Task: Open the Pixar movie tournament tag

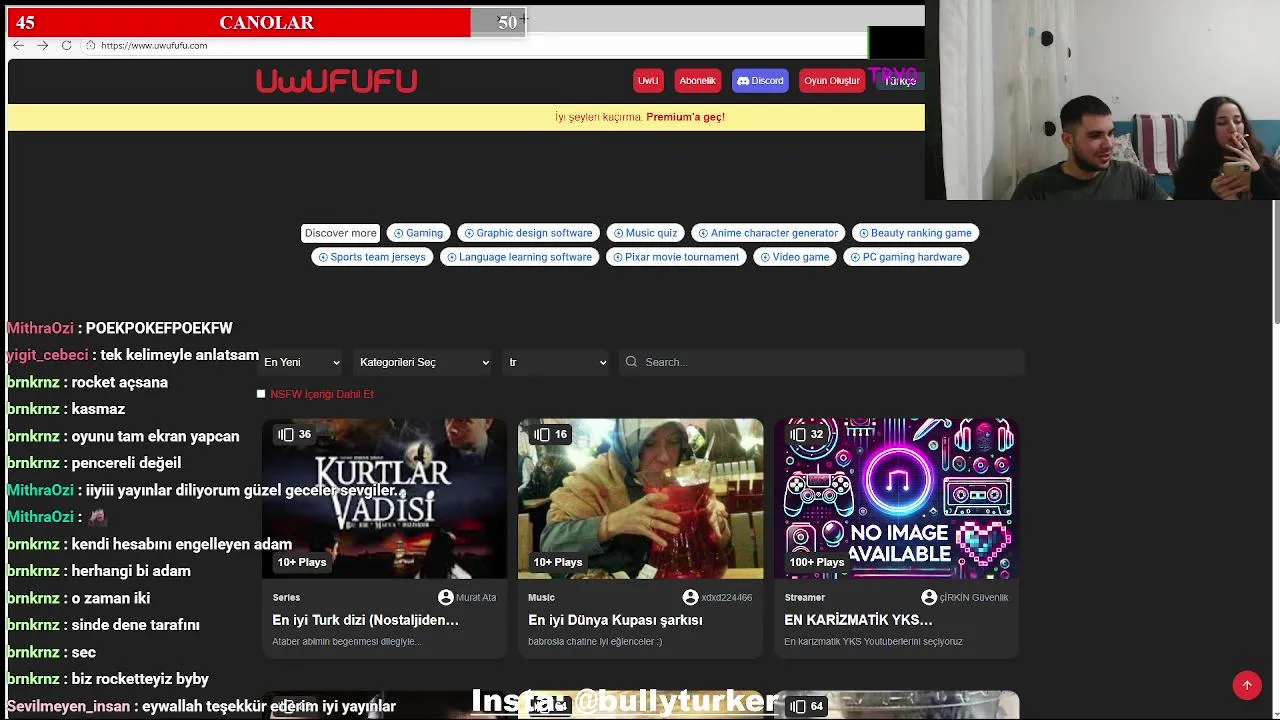Action: pyautogui.click(x=676, y=257)
